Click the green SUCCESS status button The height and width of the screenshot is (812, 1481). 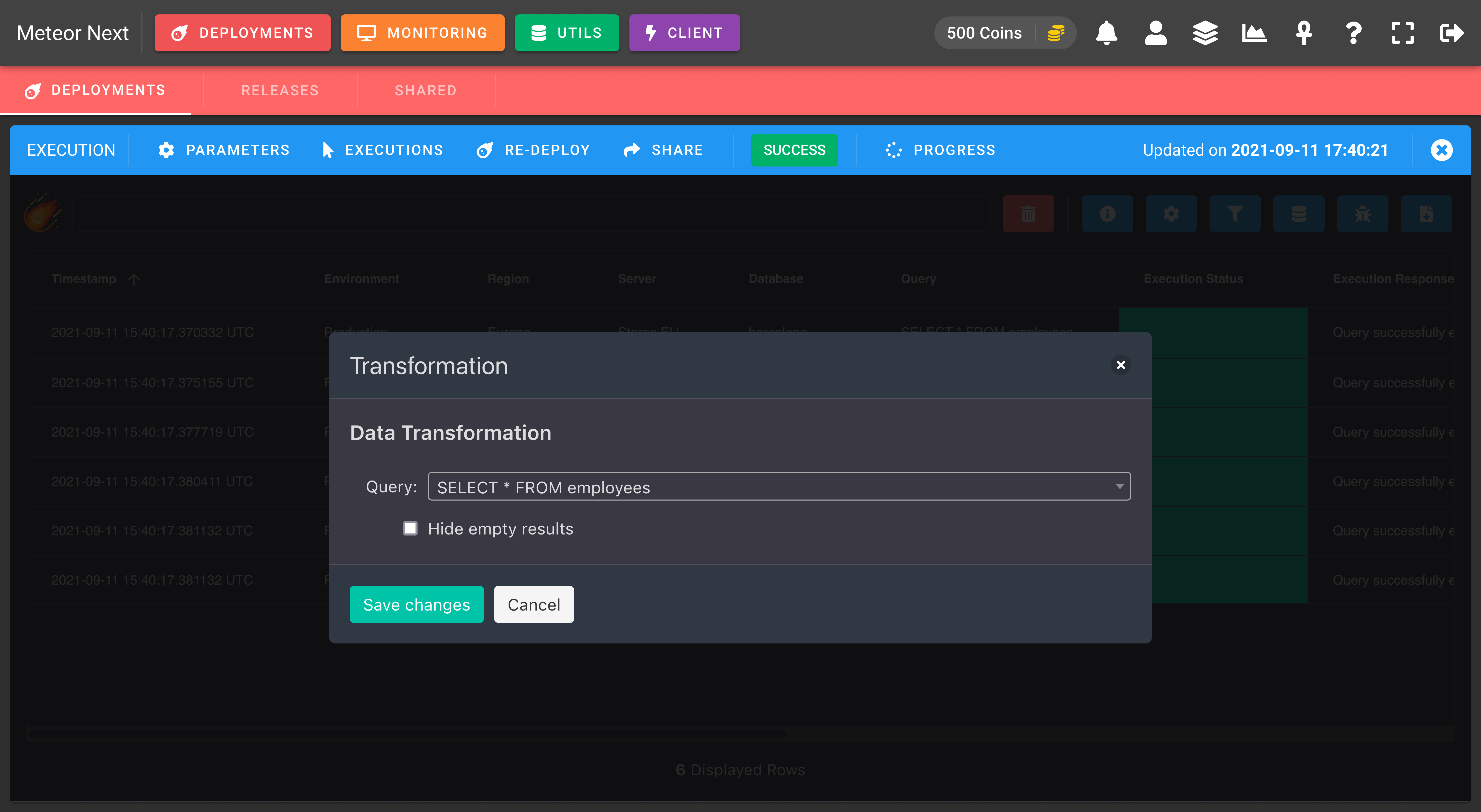pos(794,150)
